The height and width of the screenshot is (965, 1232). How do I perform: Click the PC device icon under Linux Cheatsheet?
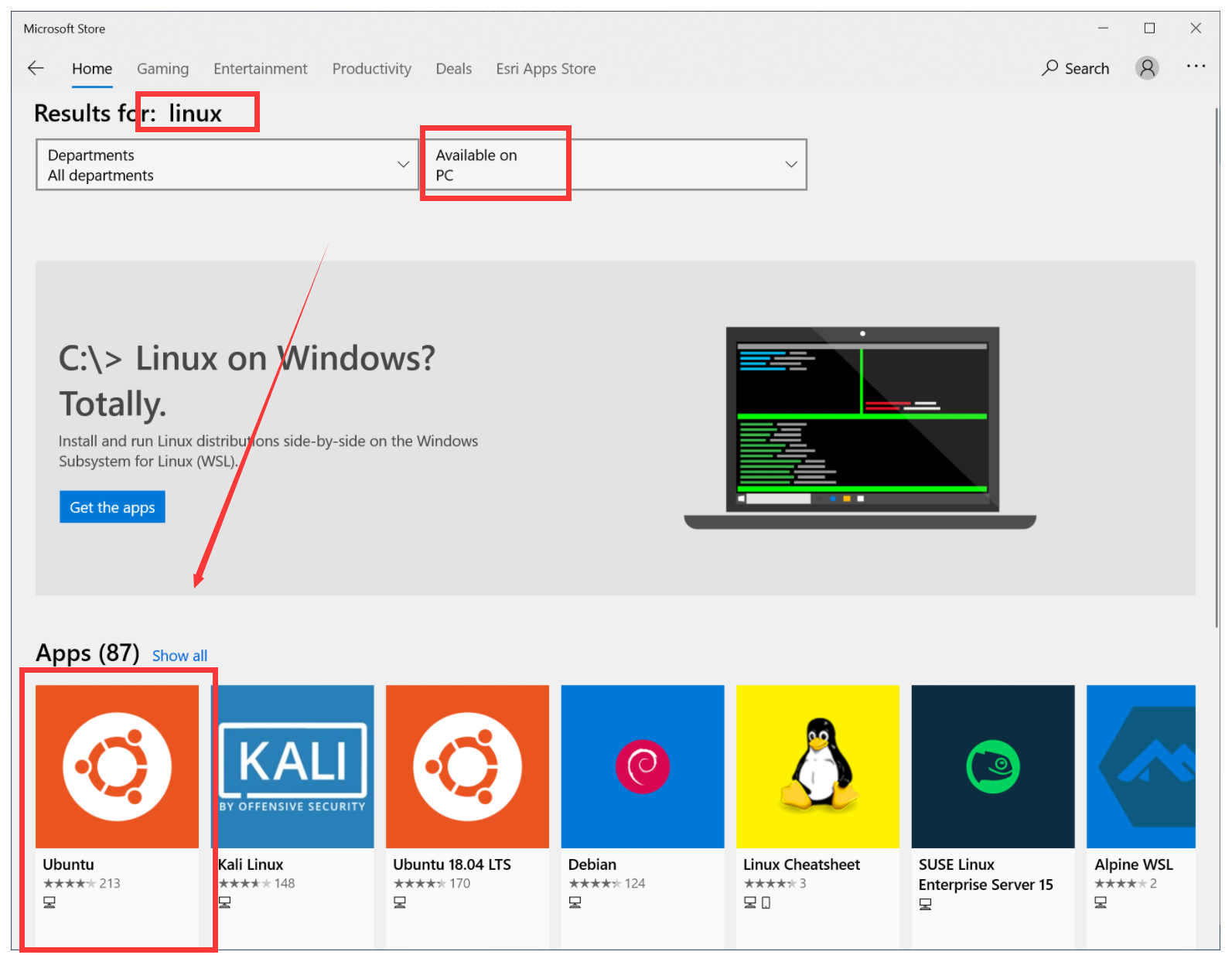(x=750, y=902)
